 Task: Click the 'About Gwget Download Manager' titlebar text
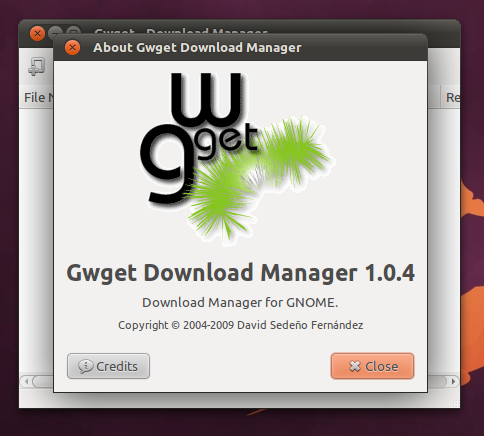pyautogui.click(x=197, y=48)
